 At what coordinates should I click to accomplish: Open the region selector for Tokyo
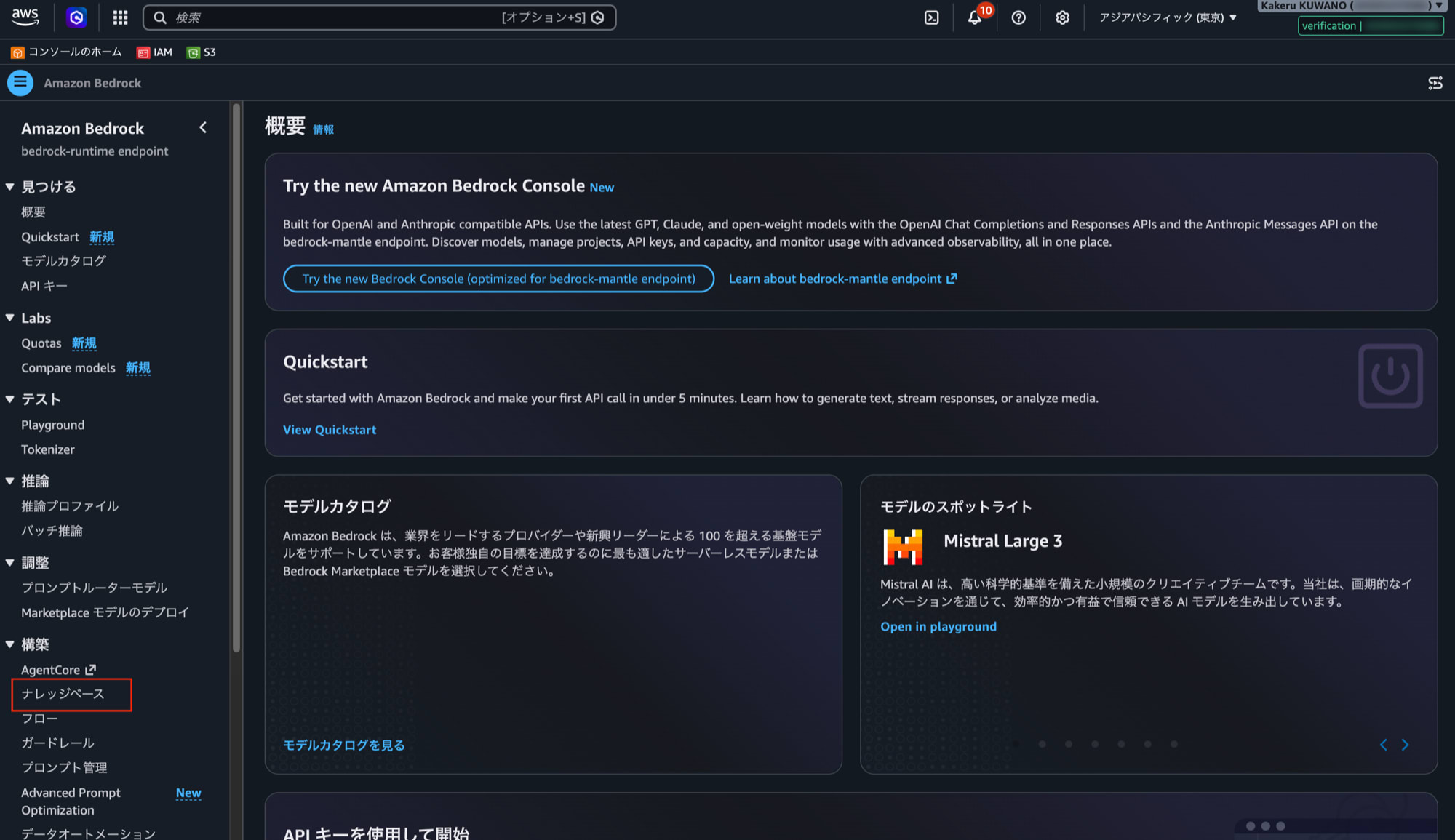click(1168, 17)
